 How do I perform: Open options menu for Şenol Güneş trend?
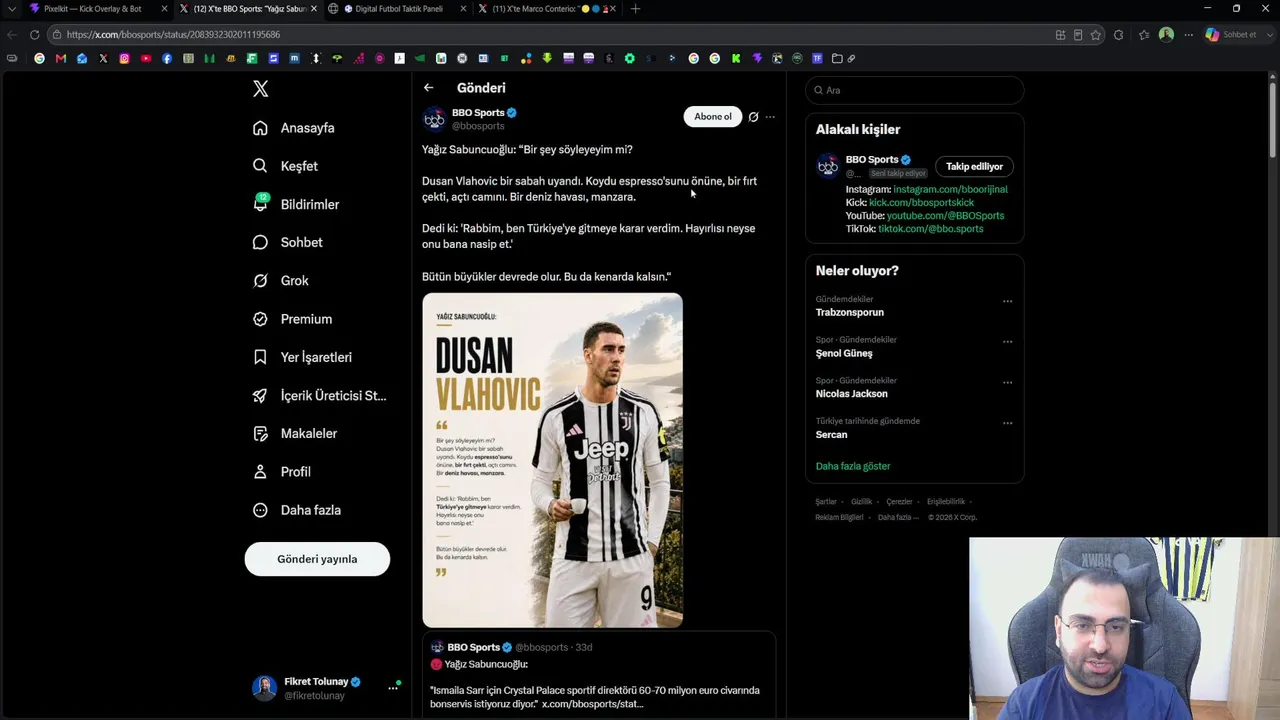[x=1007, y=342]
